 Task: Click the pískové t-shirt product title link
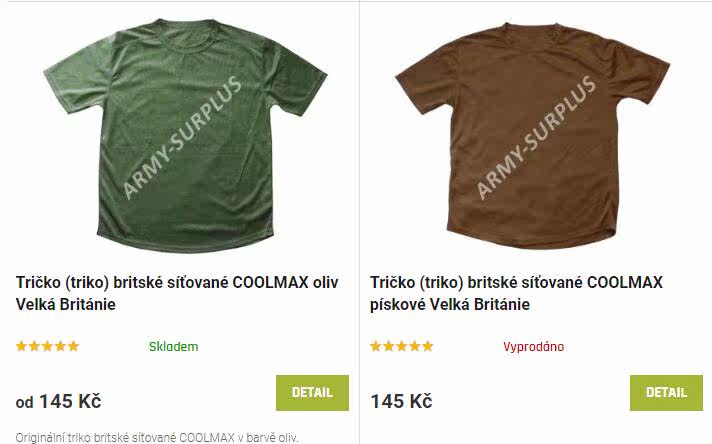(516, 293)
